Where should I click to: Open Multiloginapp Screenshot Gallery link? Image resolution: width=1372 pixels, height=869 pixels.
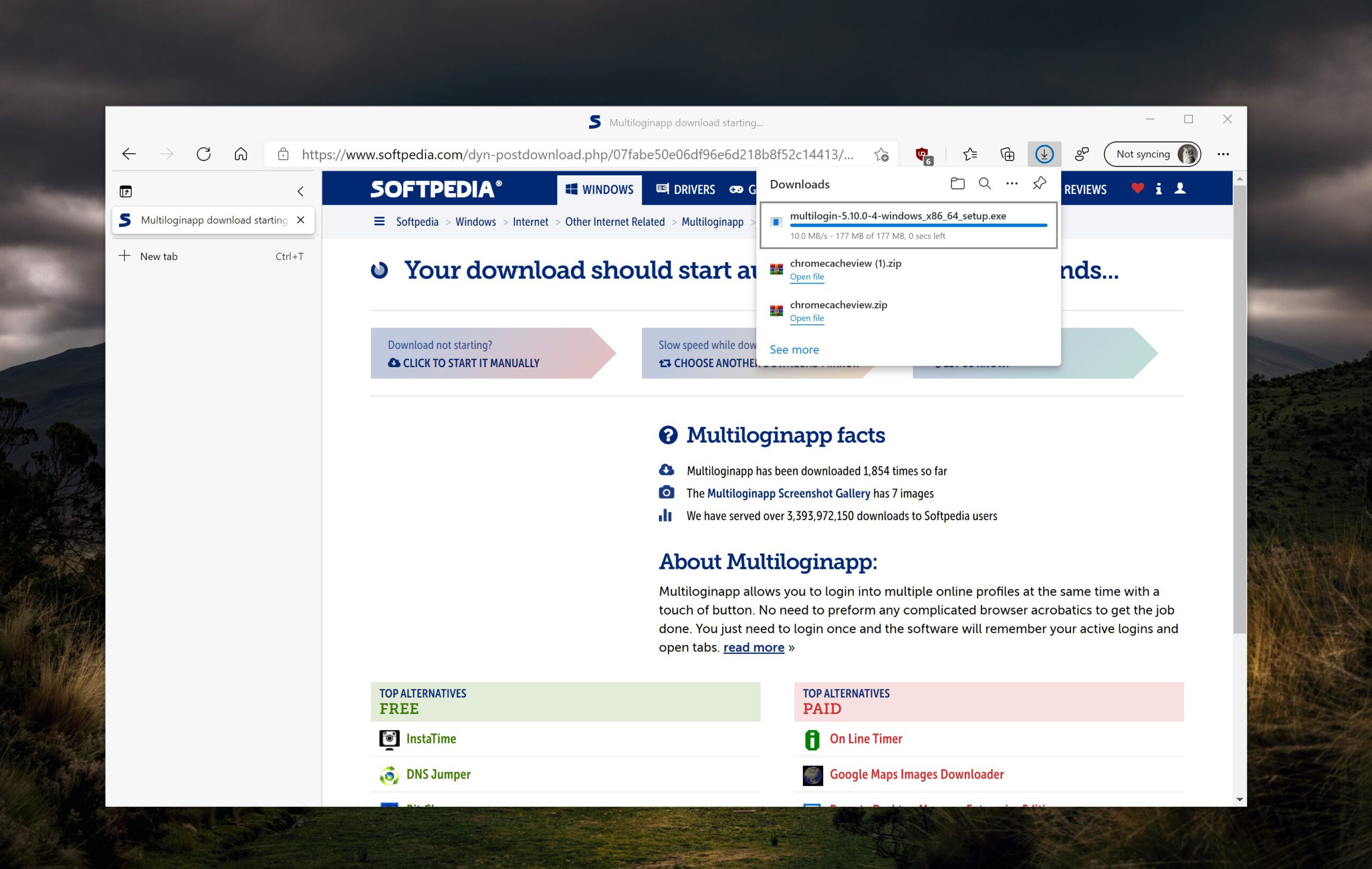[x=788, y=494]
